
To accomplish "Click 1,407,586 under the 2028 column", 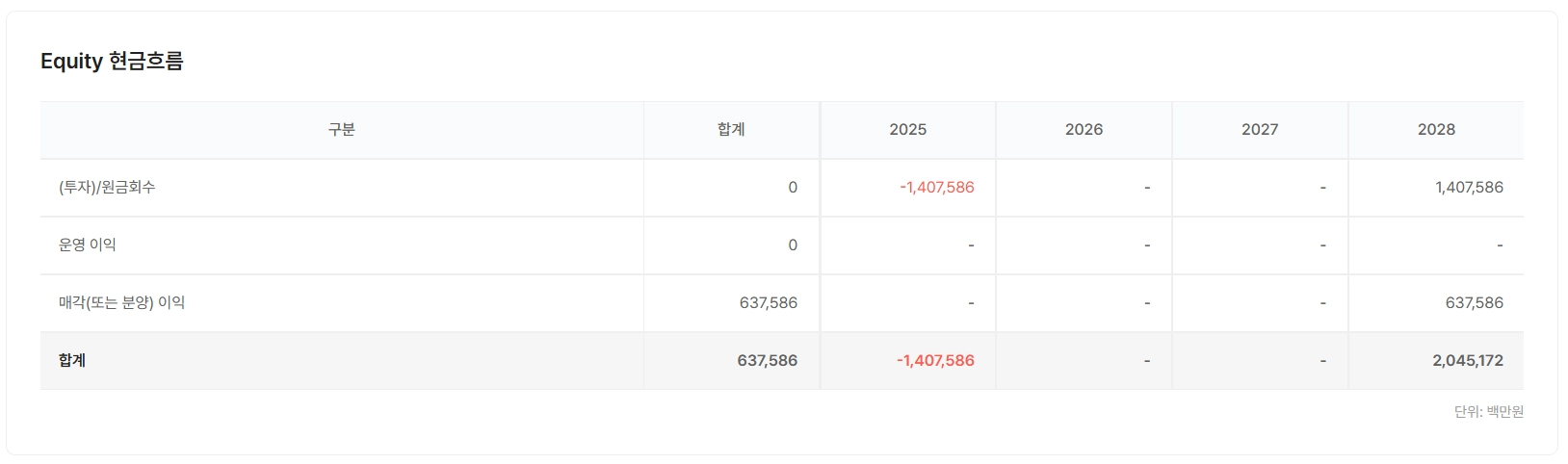I will (1469, 188).
